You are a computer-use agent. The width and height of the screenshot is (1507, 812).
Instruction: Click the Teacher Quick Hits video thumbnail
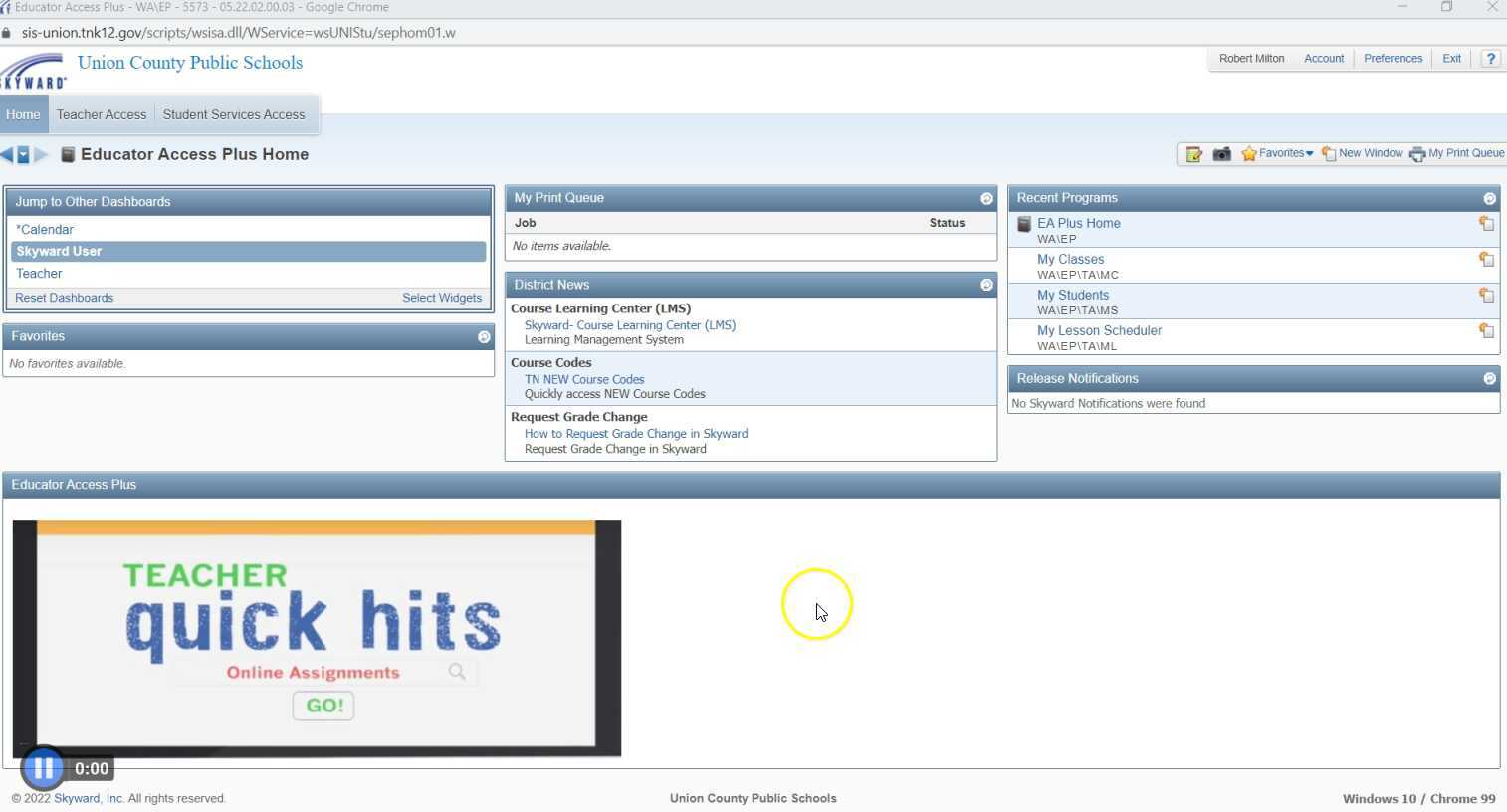click(317, 638)
